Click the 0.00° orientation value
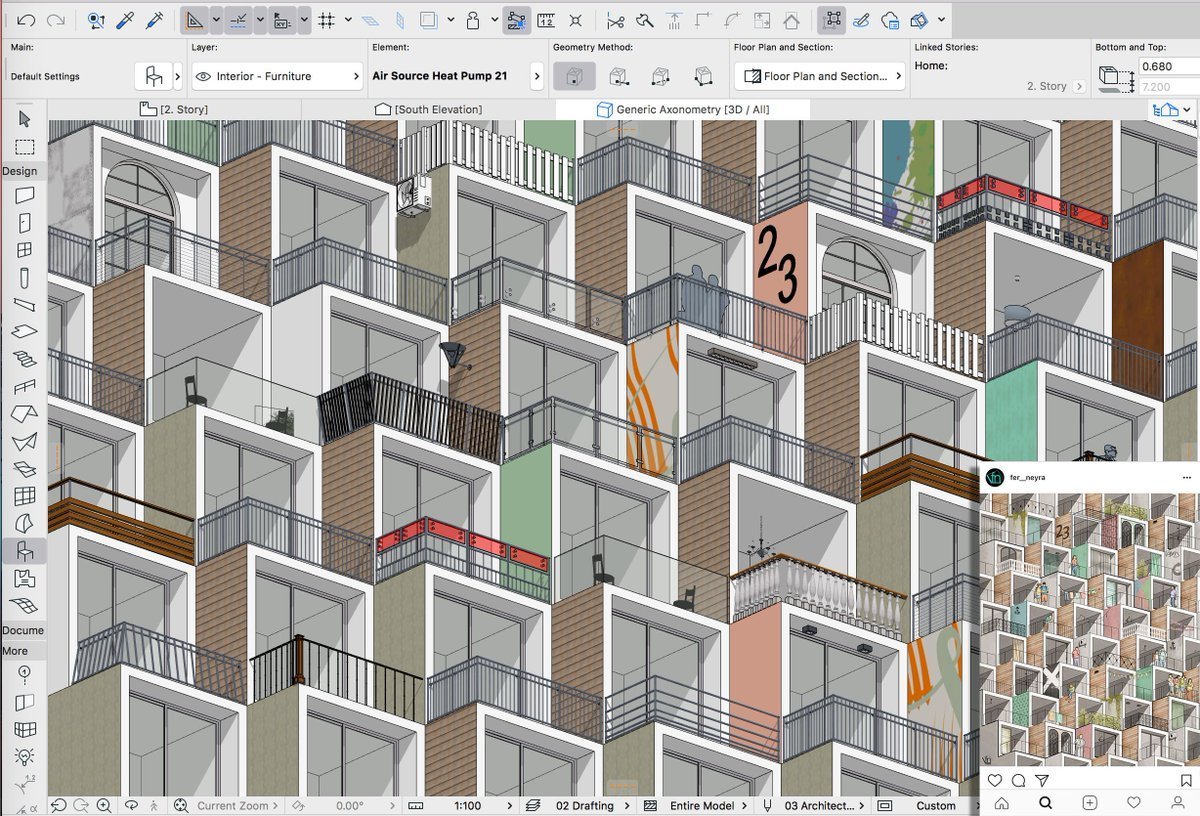Screen dimensions: 1200x816 pyautogui.click(x=350, y=805)
